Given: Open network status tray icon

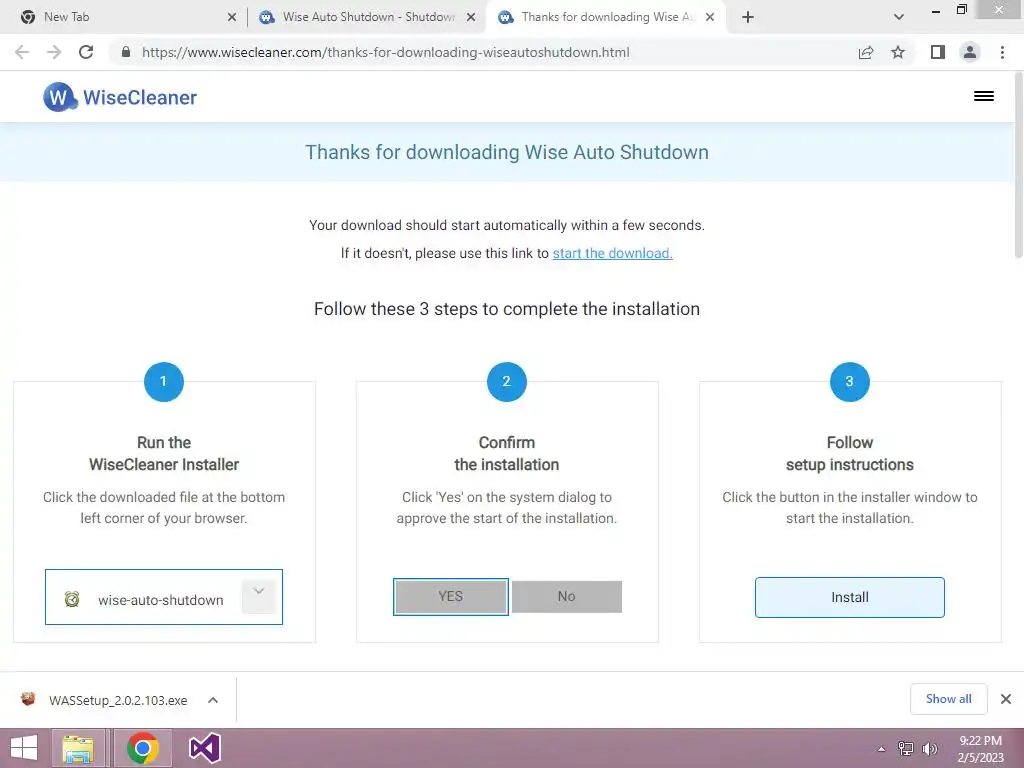Looking at the screenshot, I should click(x=906, y=748).
